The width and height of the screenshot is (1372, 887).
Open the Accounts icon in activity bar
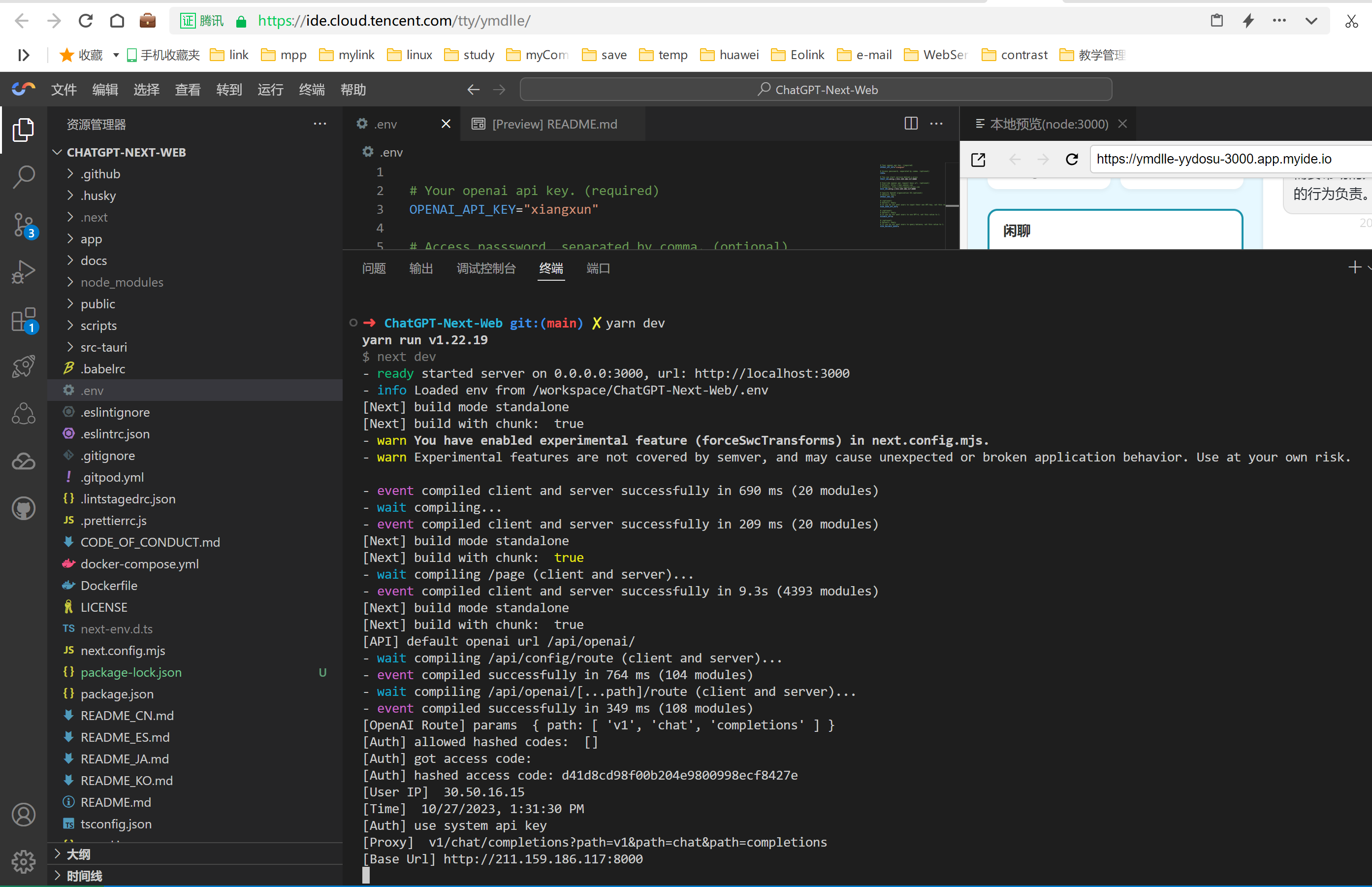click(24, 815)
